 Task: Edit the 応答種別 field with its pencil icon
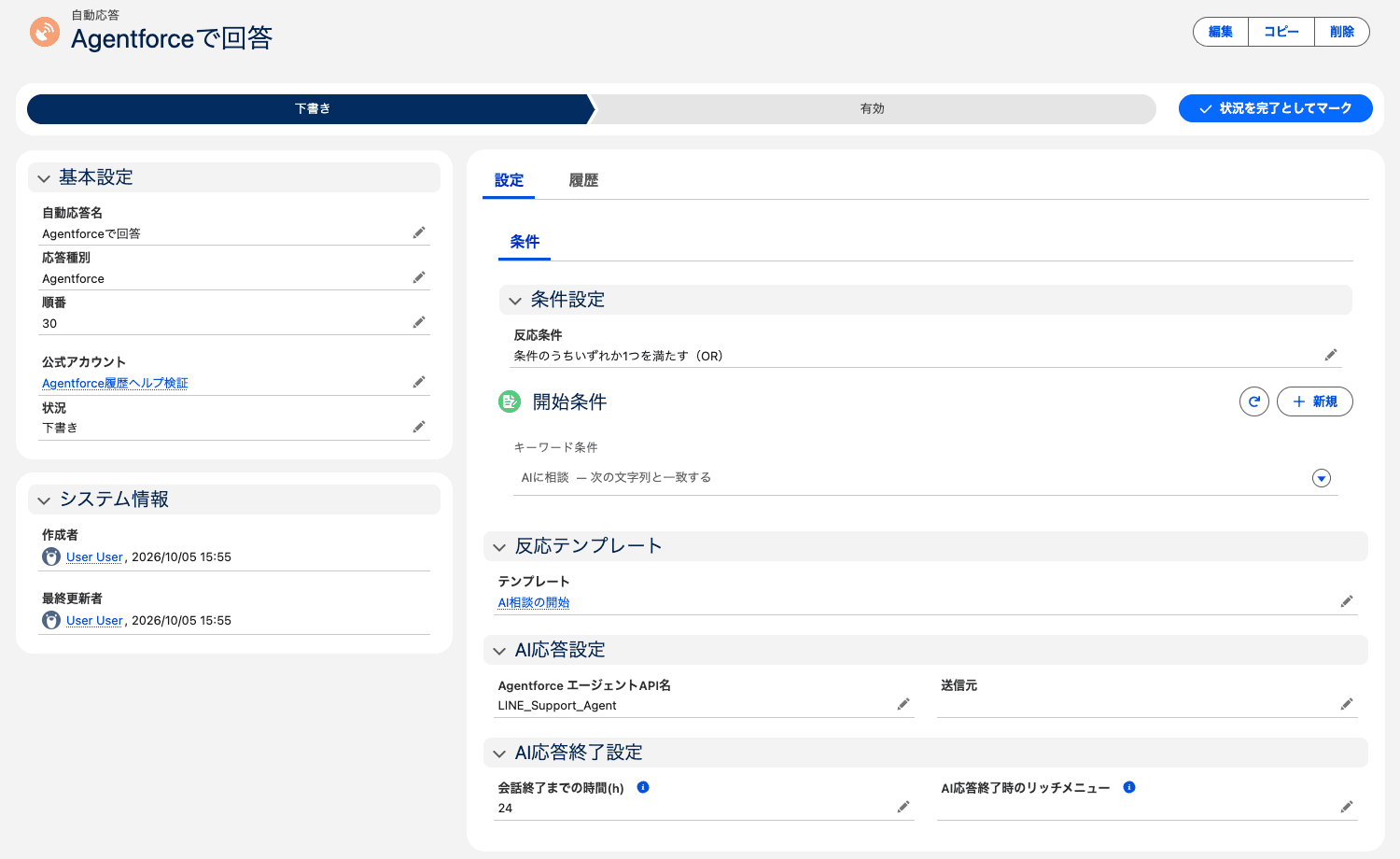point(419,277)
